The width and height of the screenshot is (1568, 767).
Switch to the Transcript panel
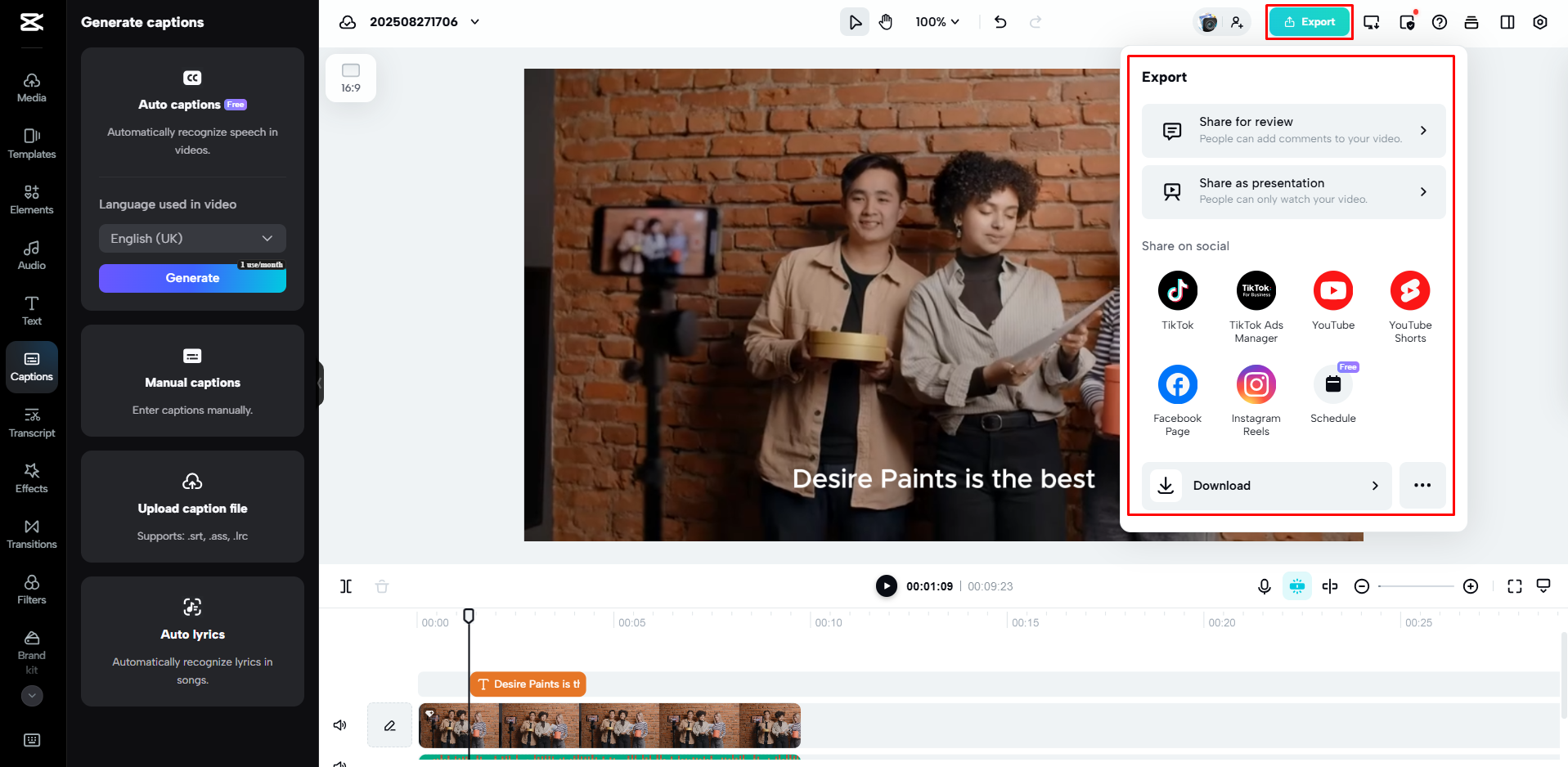point(31,421)
